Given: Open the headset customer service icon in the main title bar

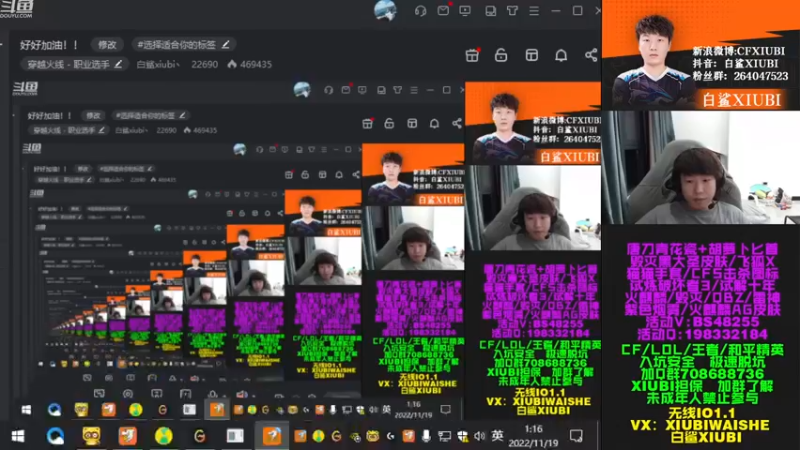Looking at the screenshot, I should pos(420,11).
